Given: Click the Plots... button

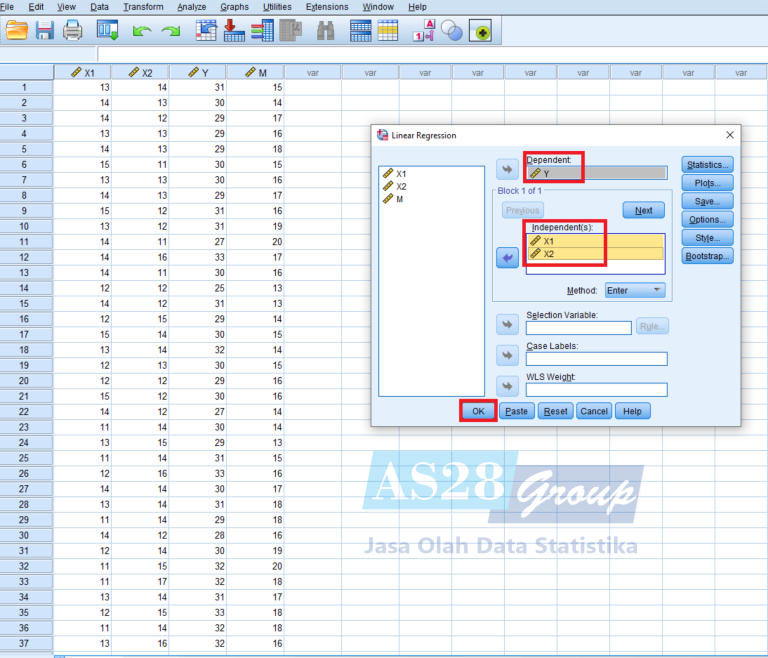Looking at the screenshot, I should click(x=707, y=183).
